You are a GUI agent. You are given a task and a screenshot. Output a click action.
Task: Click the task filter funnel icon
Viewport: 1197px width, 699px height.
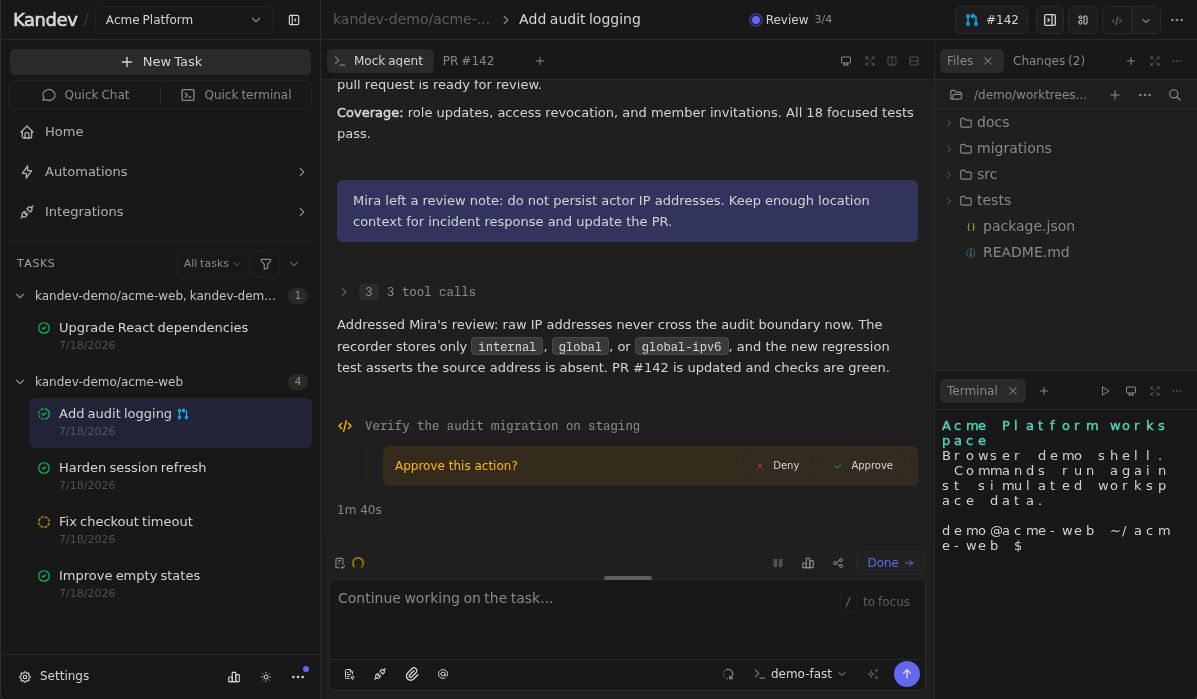click(x=266, y=264)
